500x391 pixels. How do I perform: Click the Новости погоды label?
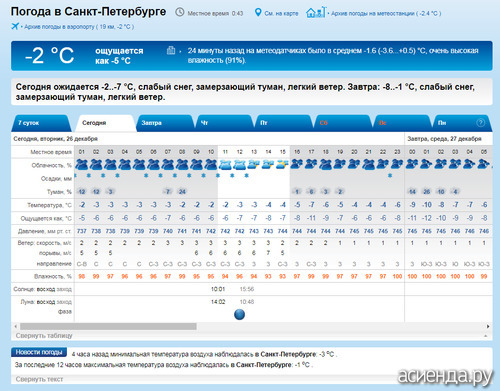pyautogui.click(x=39, y=352)
